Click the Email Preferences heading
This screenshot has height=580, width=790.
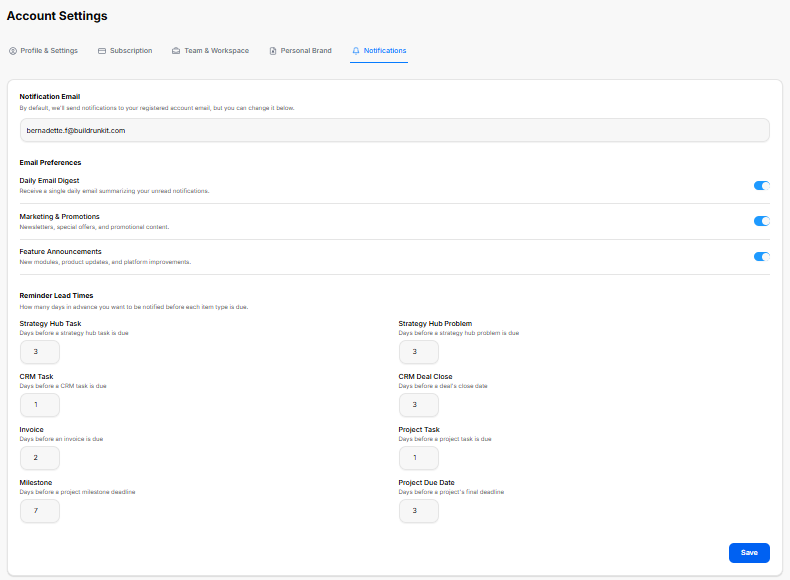50,162
